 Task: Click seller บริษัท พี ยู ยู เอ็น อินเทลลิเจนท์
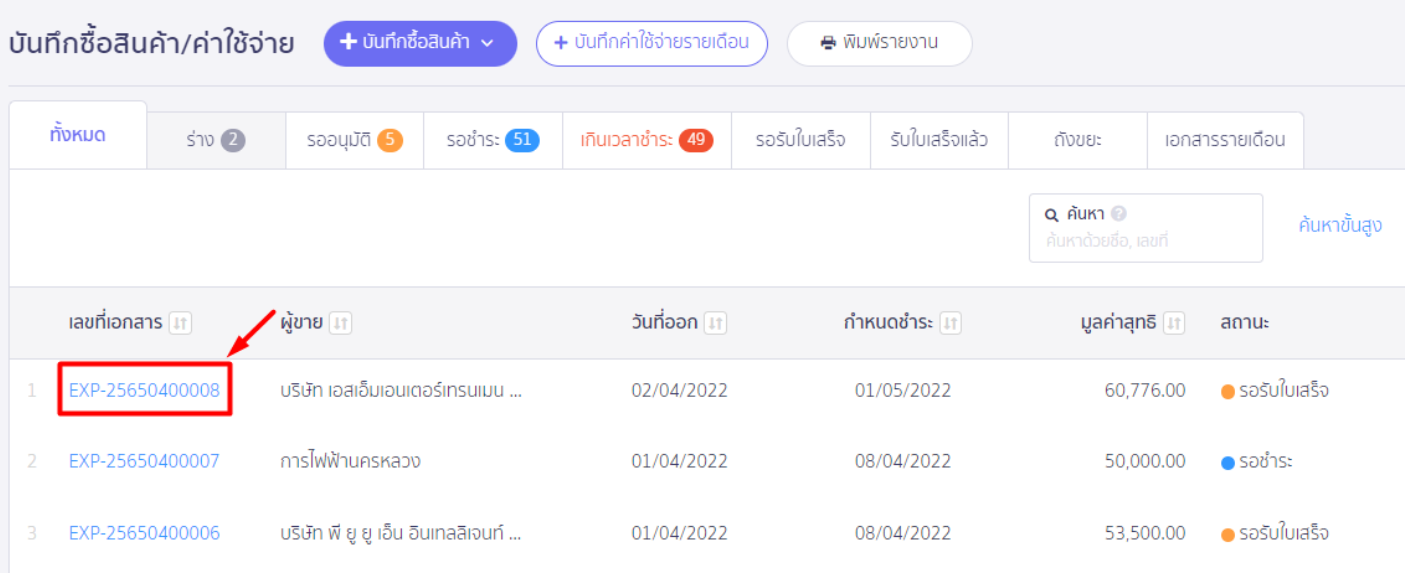401,533
